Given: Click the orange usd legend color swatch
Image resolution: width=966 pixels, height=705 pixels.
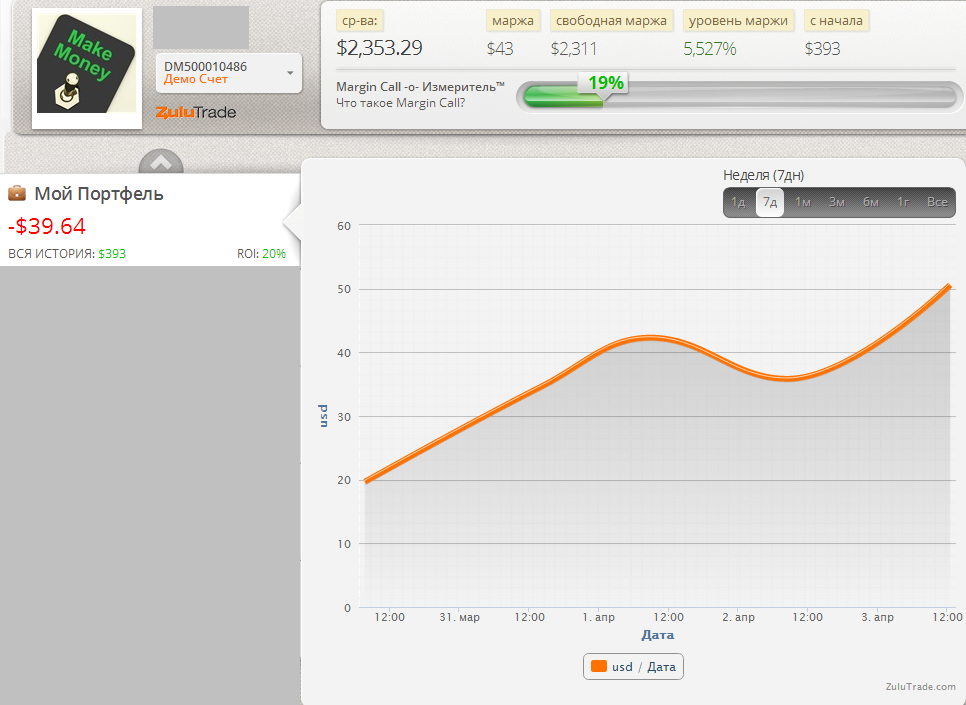Looking at the screenshot, I should [599, 666].
